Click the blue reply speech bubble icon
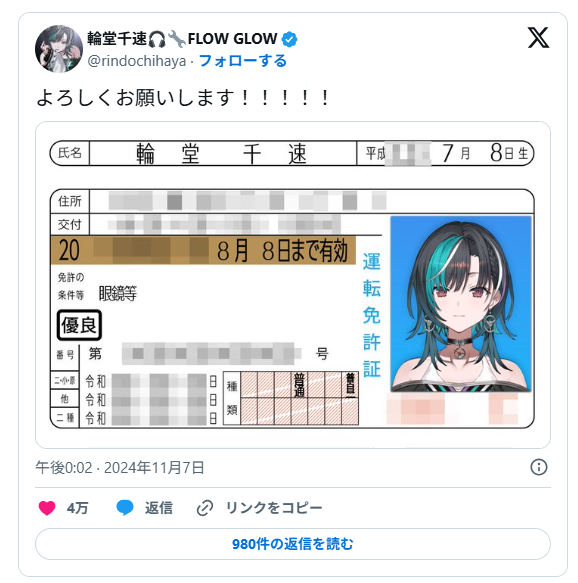578x583 pixels. (x=125, y=508)
